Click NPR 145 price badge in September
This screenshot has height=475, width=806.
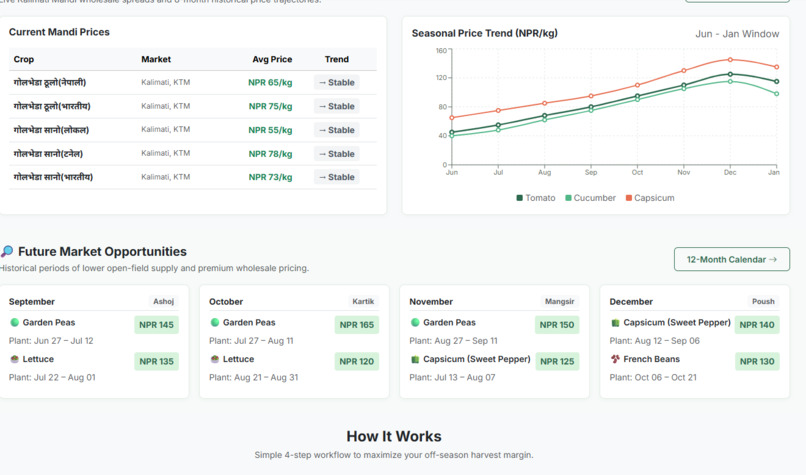(x=156, y=325)
